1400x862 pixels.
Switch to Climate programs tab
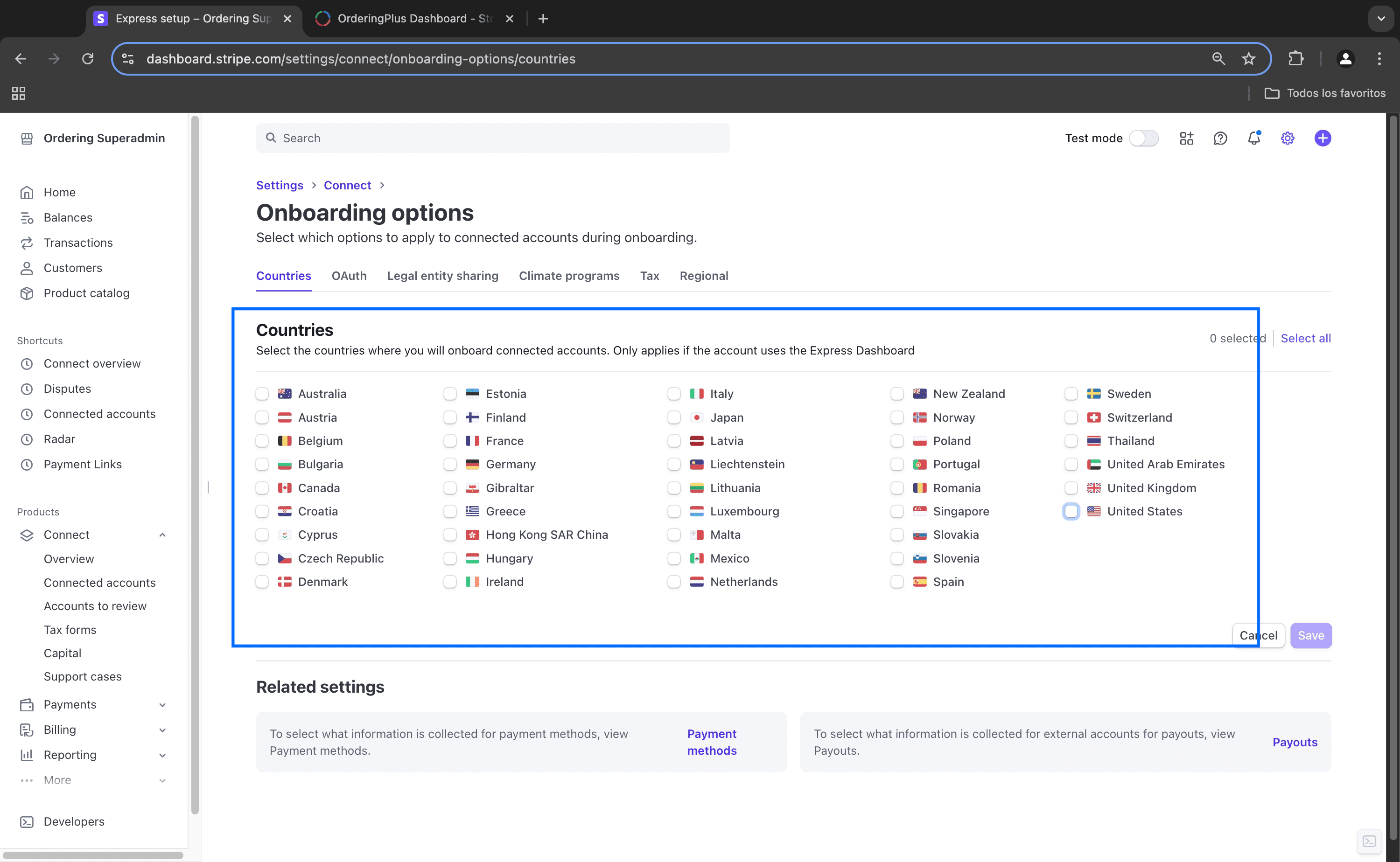click(568, 276)
